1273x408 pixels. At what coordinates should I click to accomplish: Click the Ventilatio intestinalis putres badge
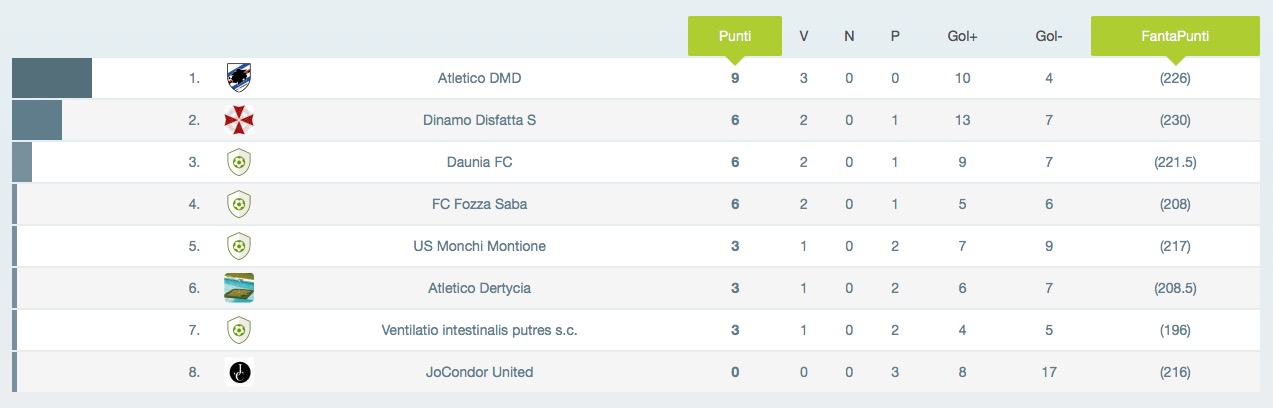(x=239, y=330)
